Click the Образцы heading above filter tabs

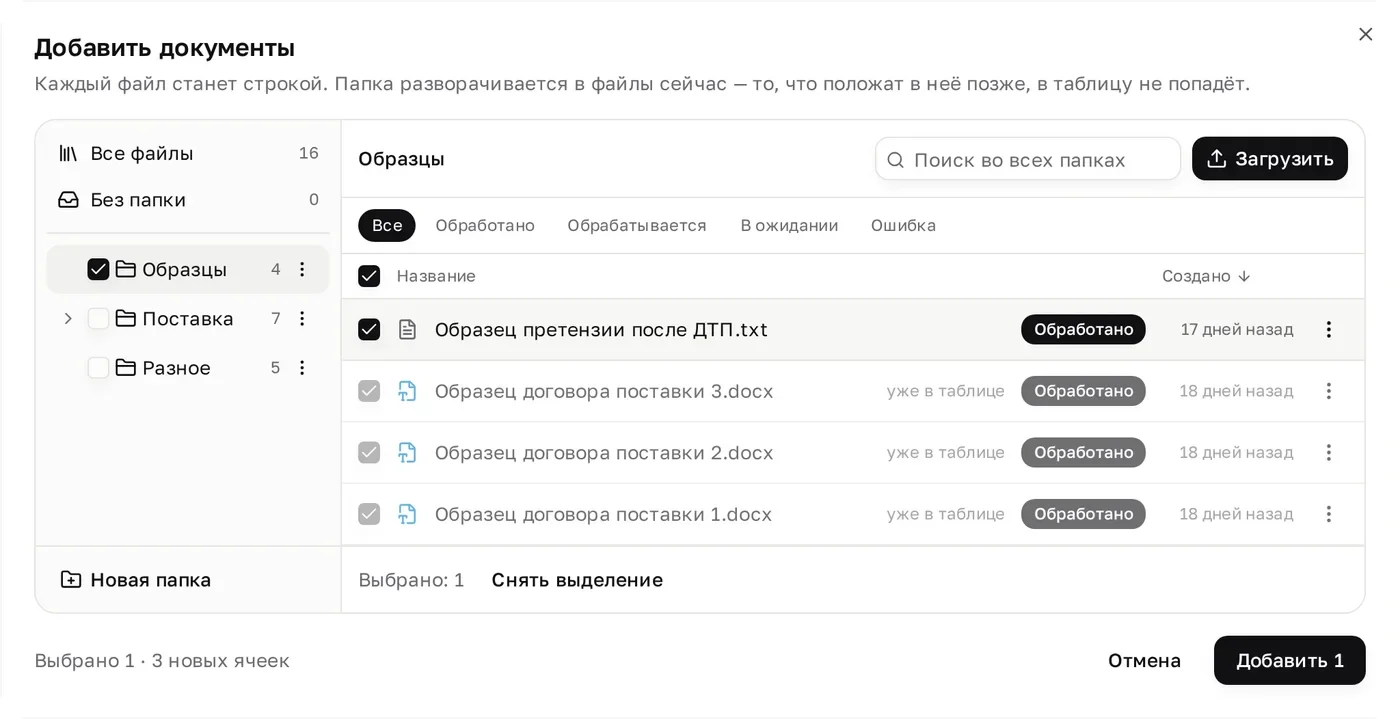401,159
